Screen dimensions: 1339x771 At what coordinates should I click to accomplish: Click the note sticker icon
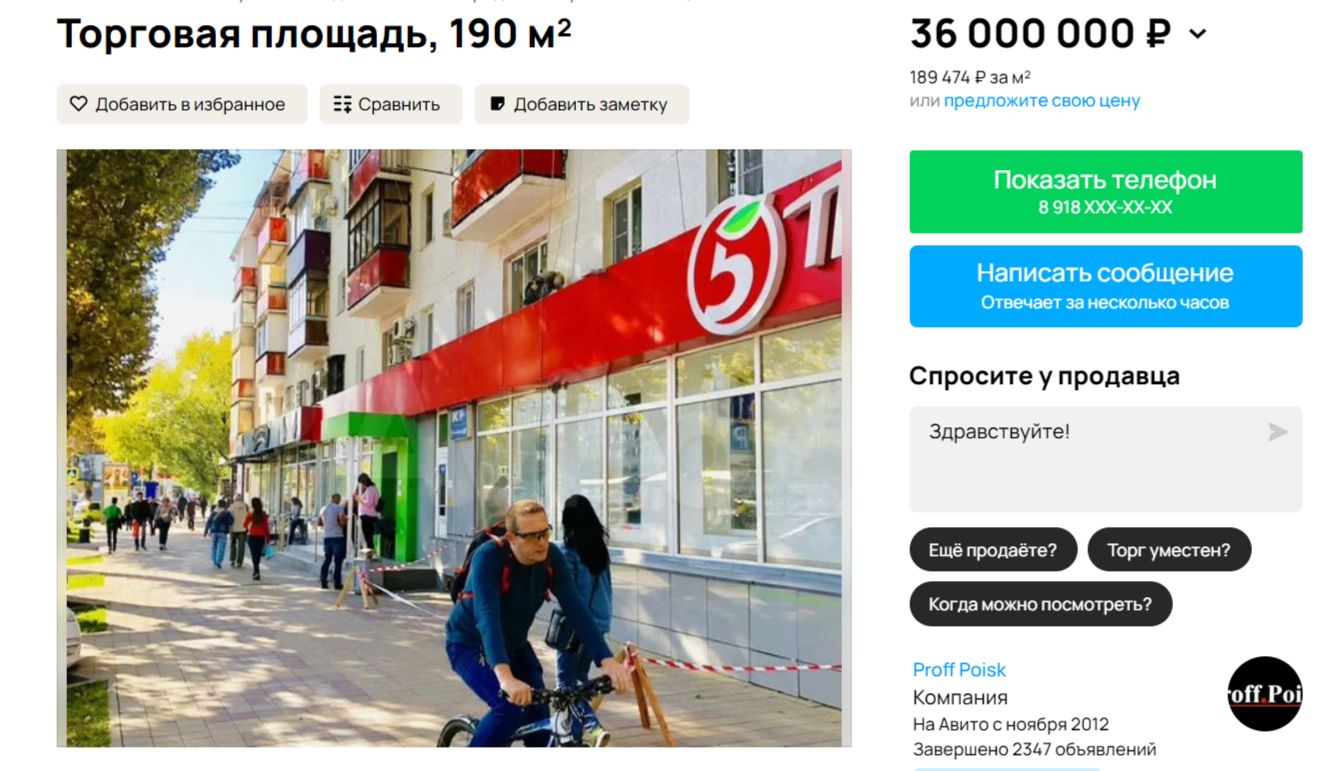tap(497, 104)
